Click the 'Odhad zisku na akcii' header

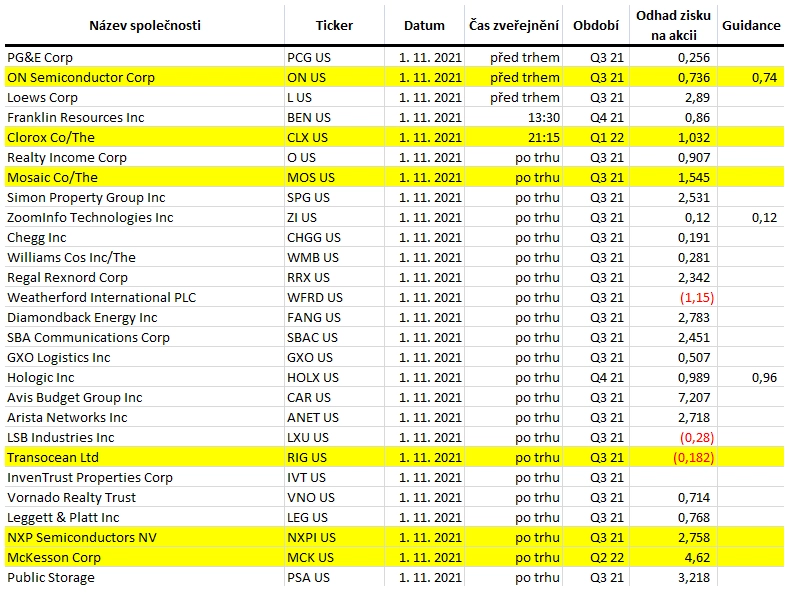click(673, 26)
